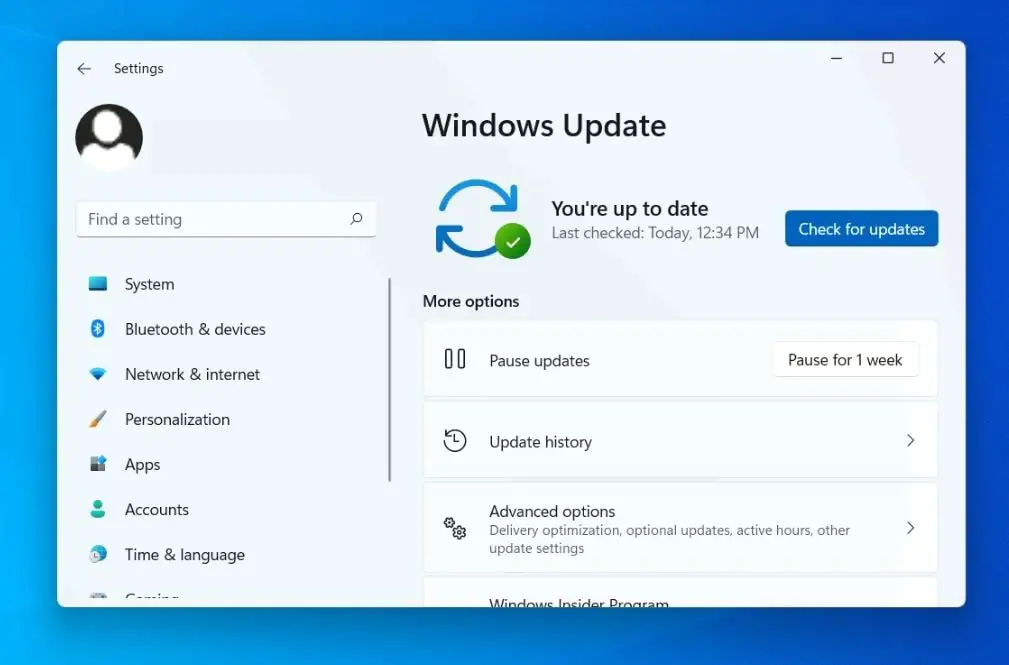This screenshot has width=1009, height=665.
Task: Click the Check for updates button
Action: coord(860,228)
